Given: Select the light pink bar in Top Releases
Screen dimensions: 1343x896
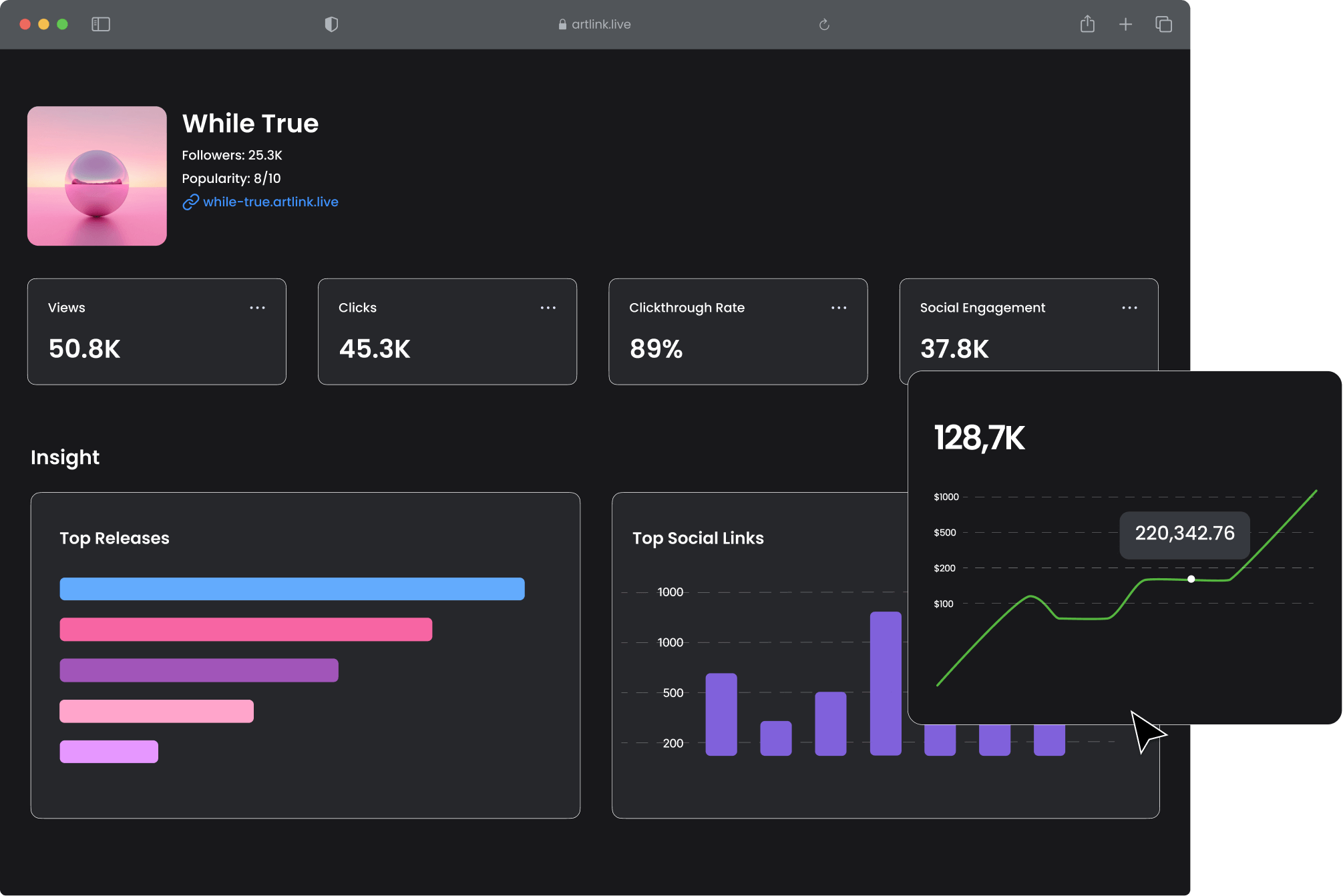Looking at the screenshot, I should pos(157,711).
